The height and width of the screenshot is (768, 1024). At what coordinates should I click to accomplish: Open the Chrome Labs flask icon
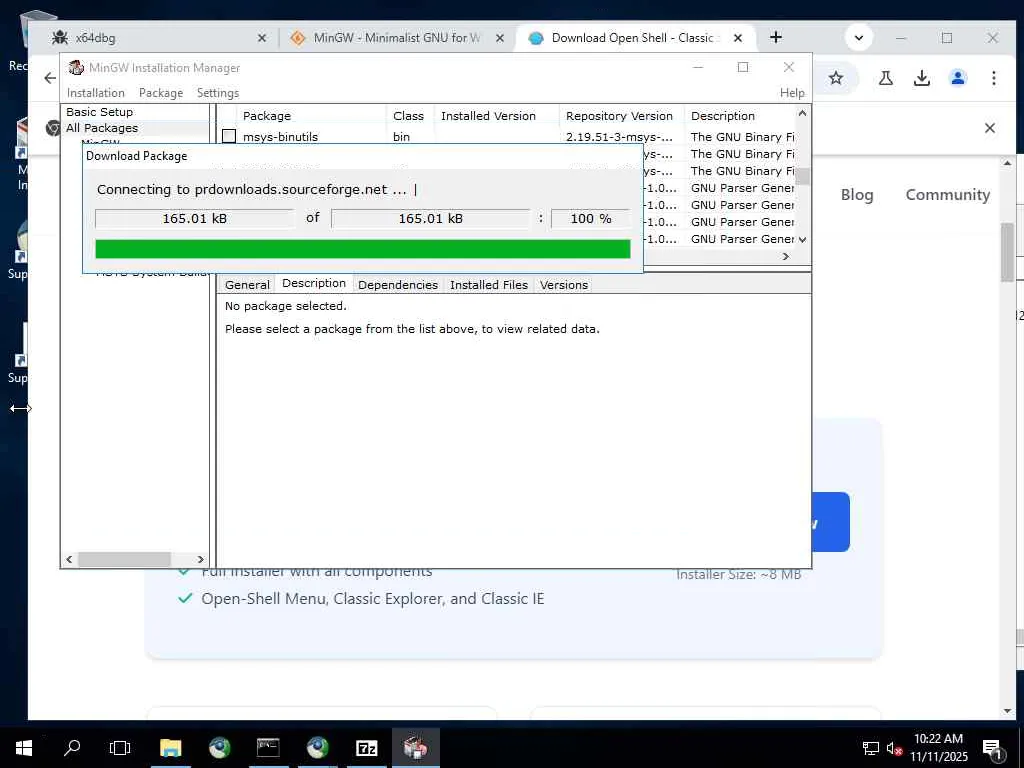coord(886,78)
